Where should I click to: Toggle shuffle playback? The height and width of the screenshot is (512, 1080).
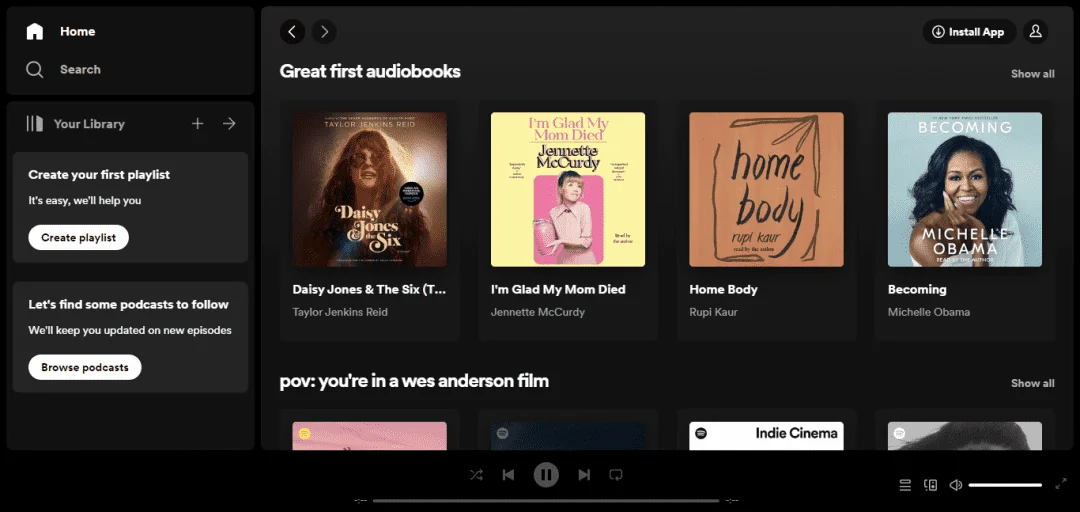click(x=476, y=475)
